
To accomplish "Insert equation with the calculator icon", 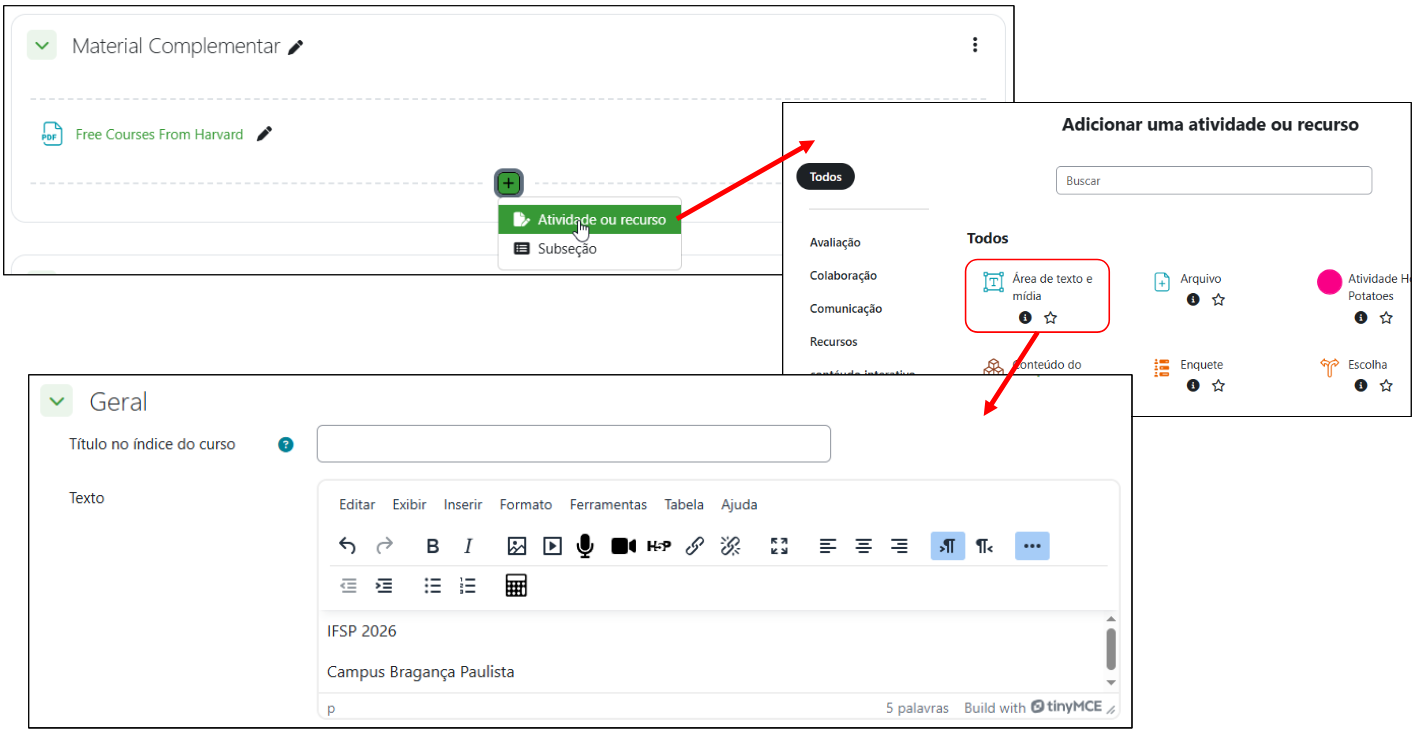I will click(516, 586).
